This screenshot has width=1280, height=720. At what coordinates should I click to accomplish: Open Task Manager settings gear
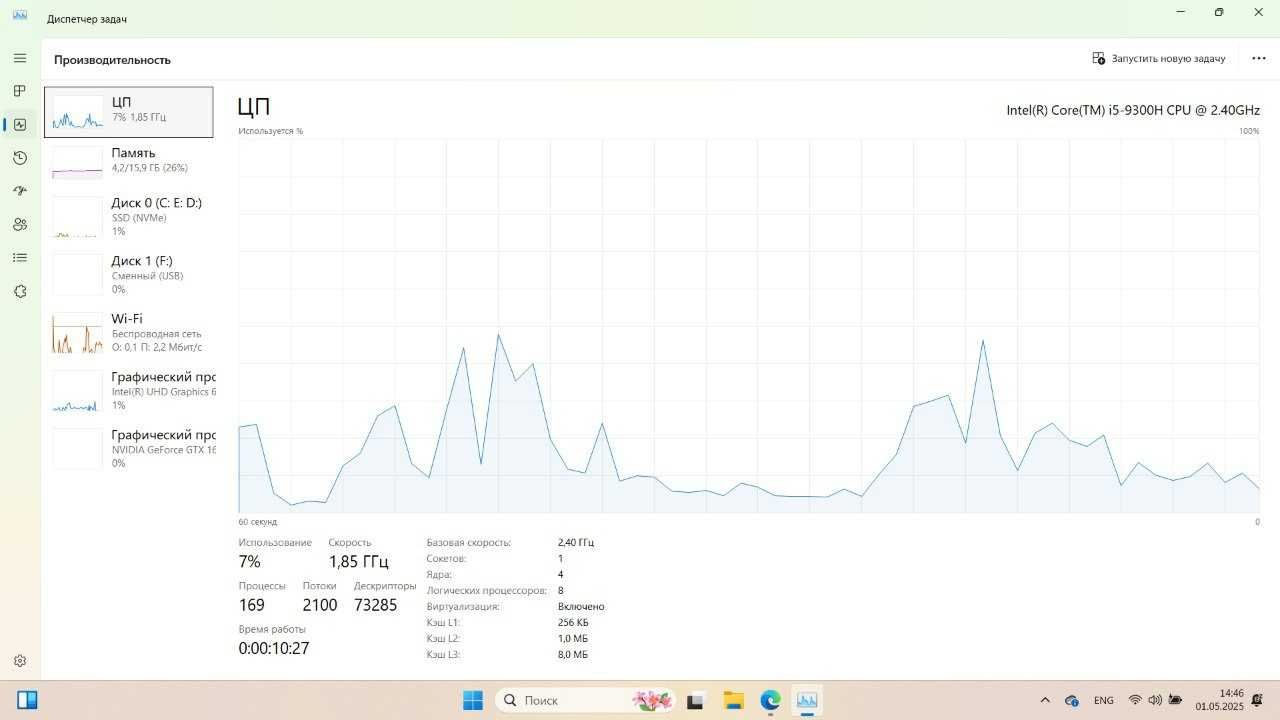click(x=20, y=661)
